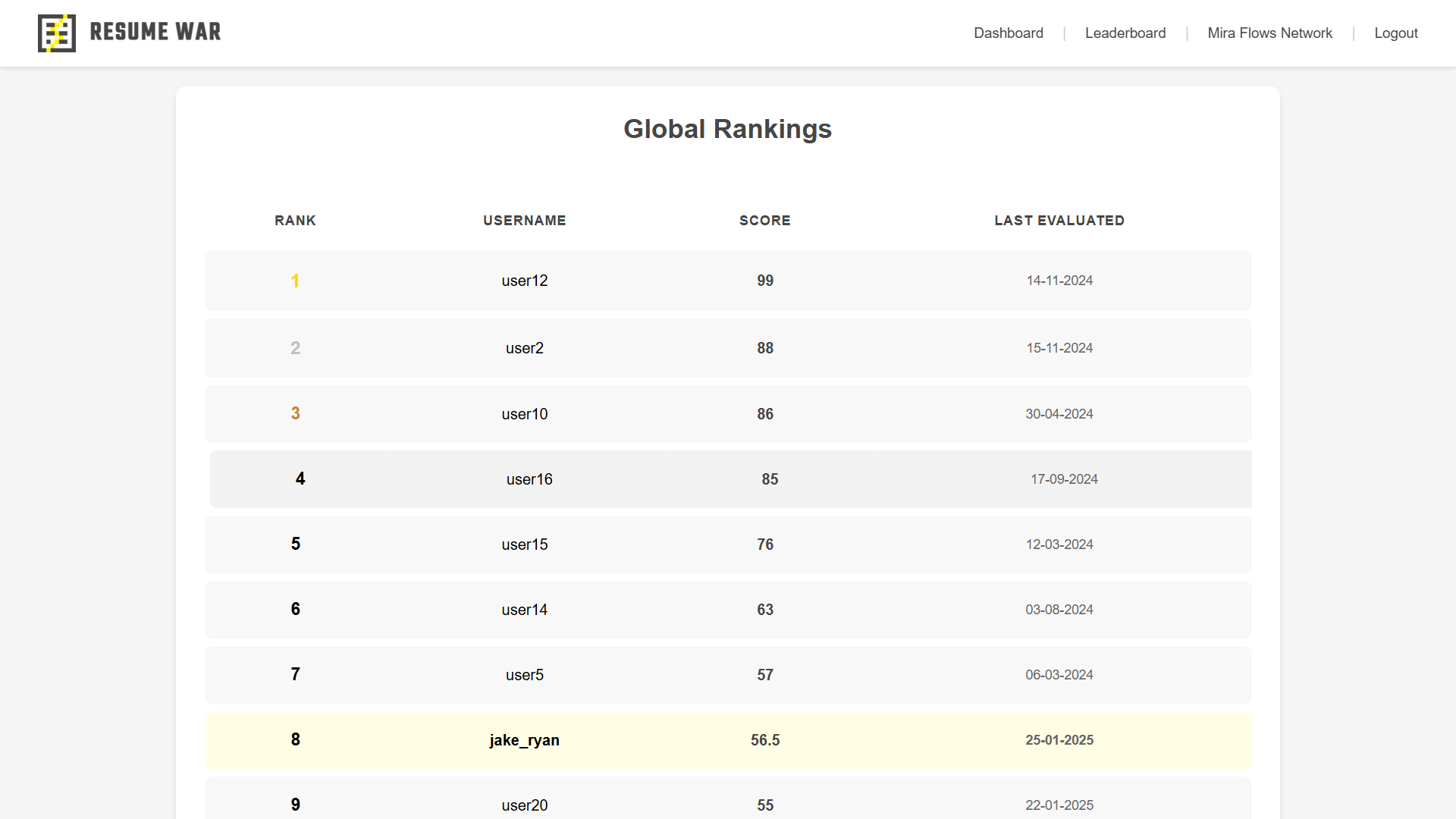Go to the Leaderboard page
1456x819 pixels.
(x=1125, y=33)
